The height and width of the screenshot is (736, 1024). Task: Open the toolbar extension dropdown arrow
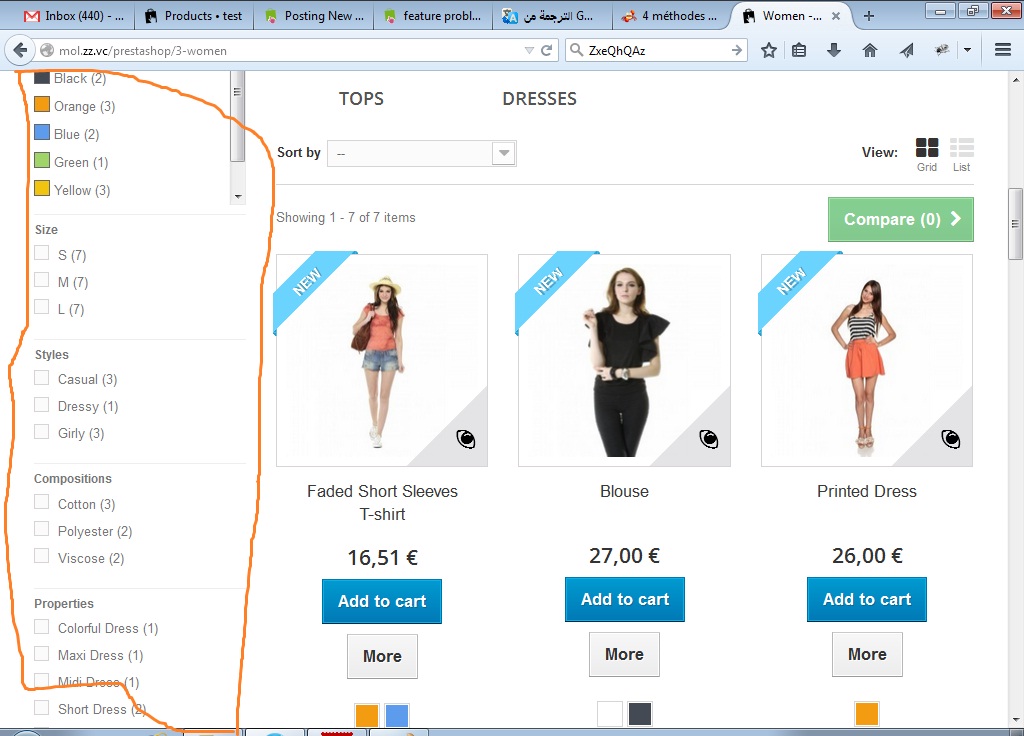968,50
